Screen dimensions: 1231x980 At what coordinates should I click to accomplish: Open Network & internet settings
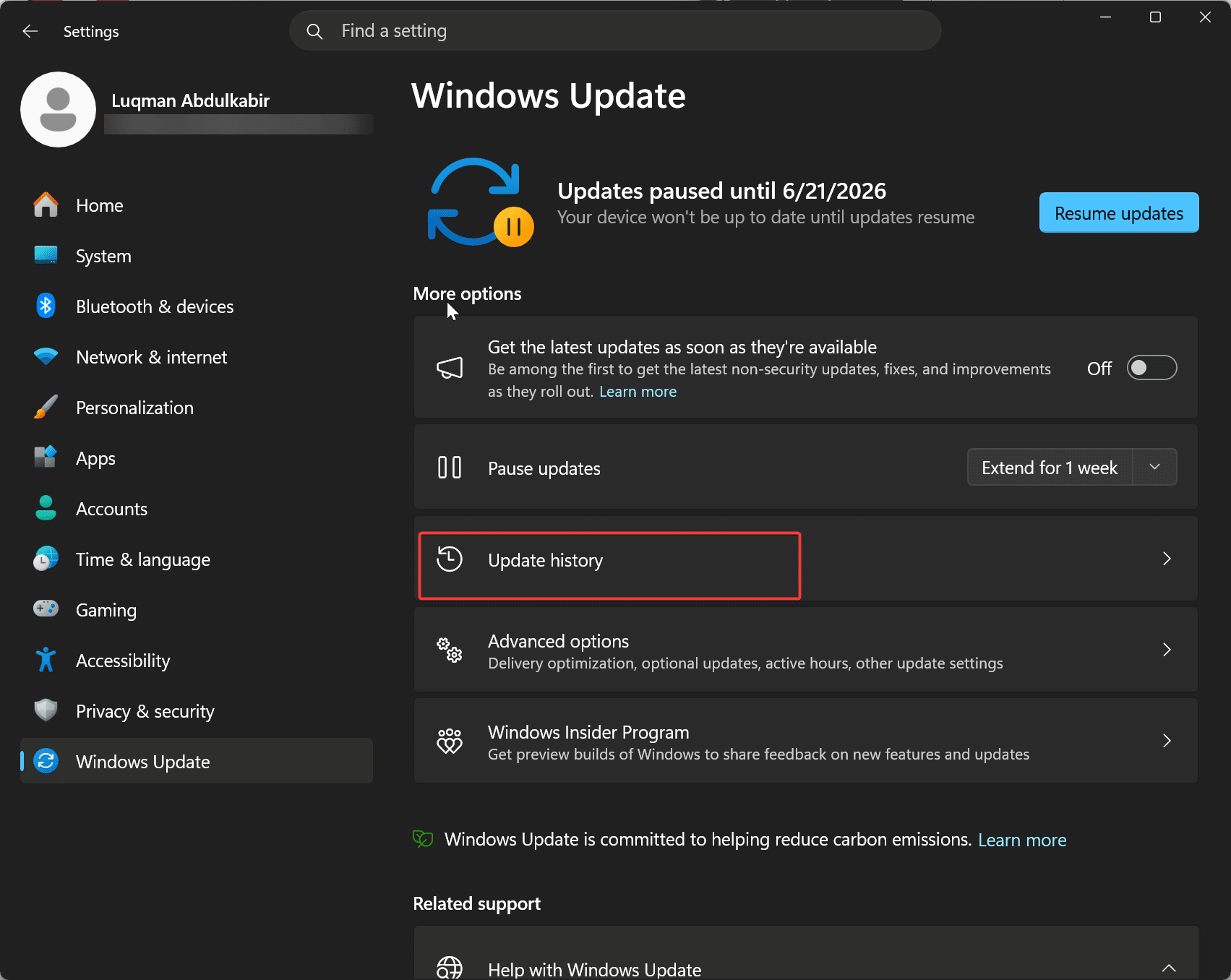[197, 357]
